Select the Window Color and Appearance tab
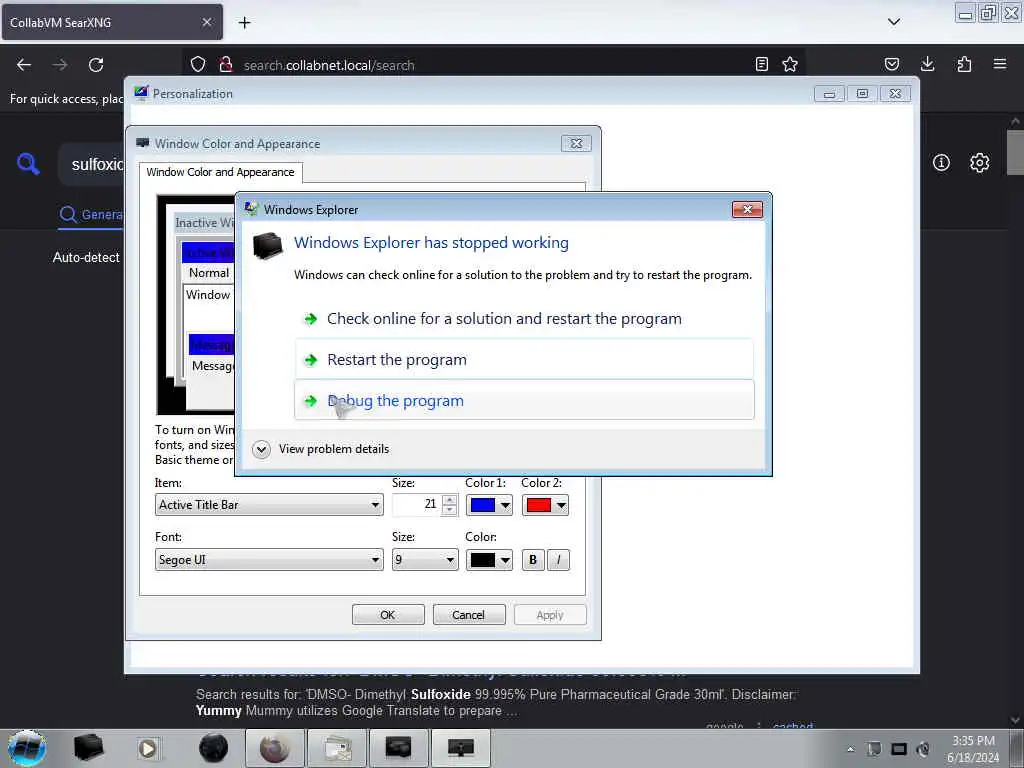Image resolution: width=1024 pixels, height=768 pixels. [221, 172]
